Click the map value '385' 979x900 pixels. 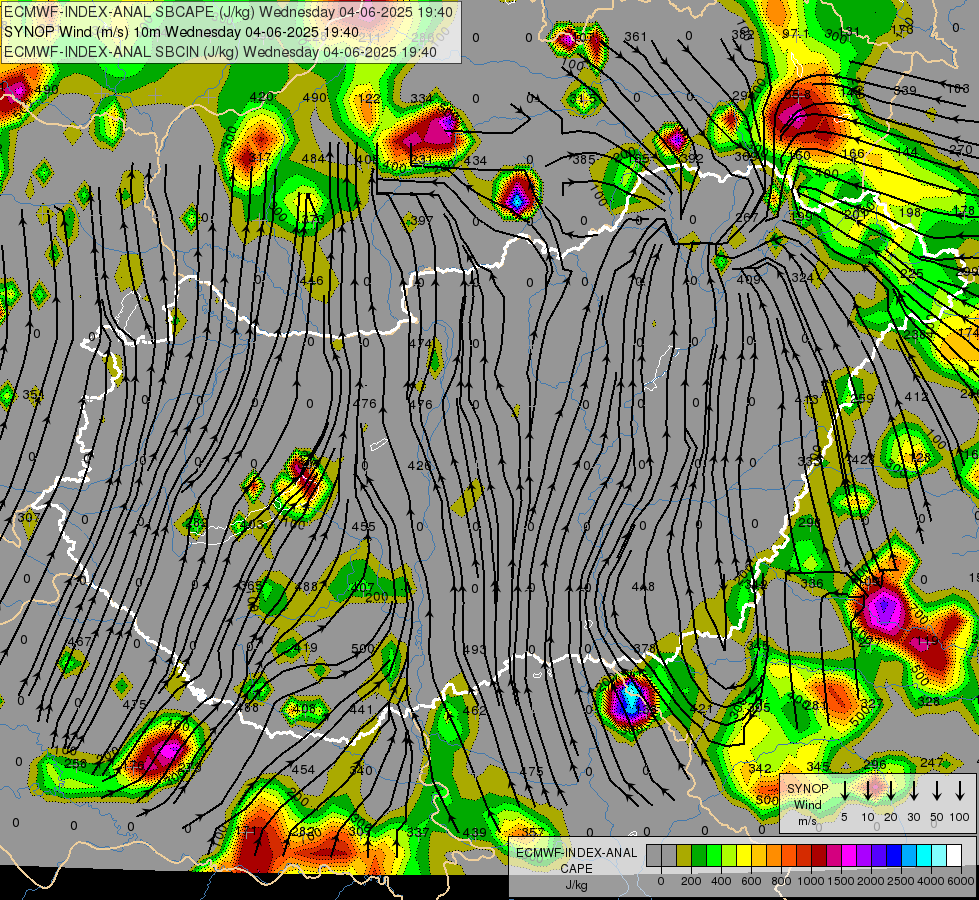click(x=584, y=159)
